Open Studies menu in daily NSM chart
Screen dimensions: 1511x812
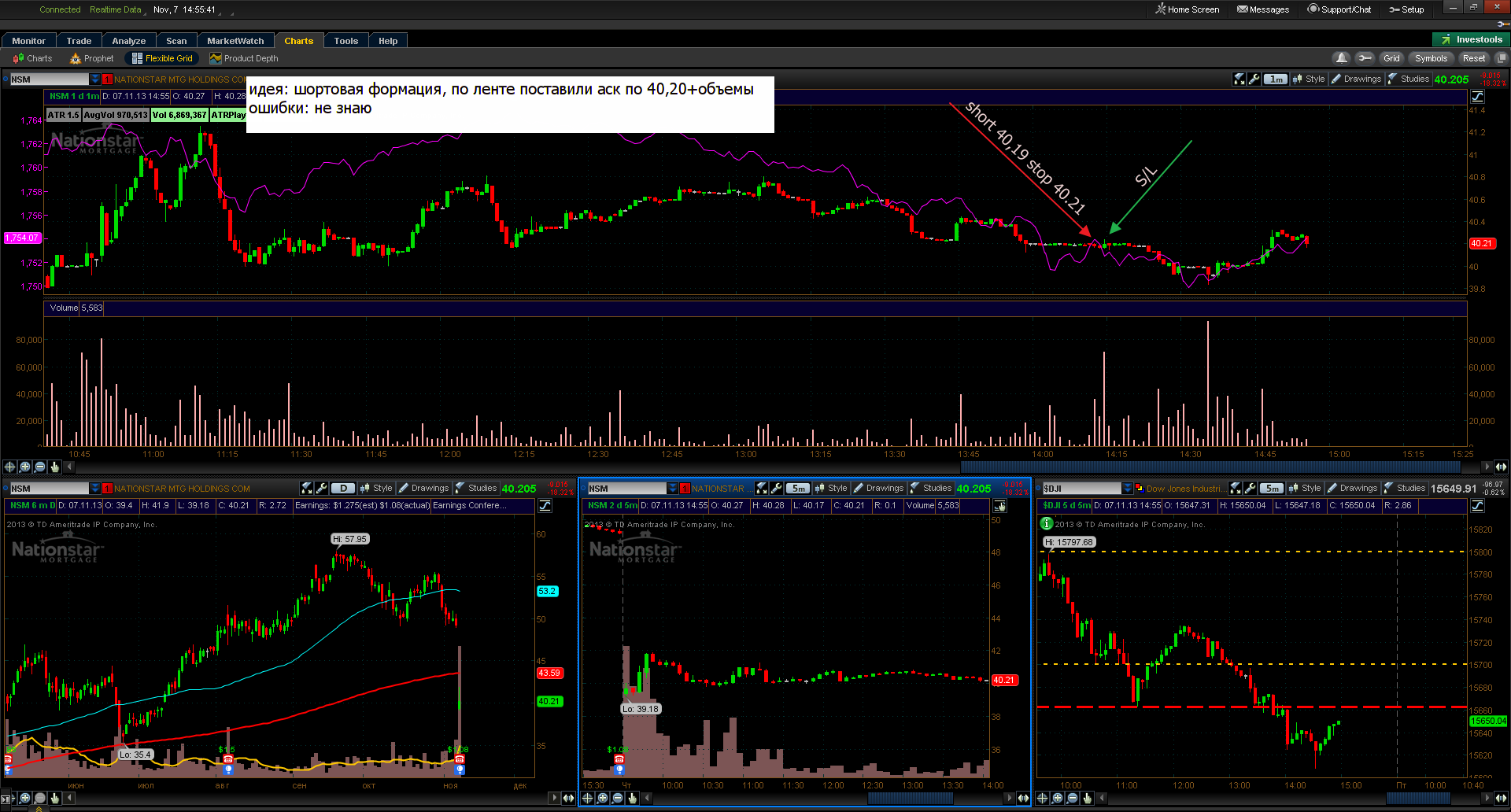(476, 489)
